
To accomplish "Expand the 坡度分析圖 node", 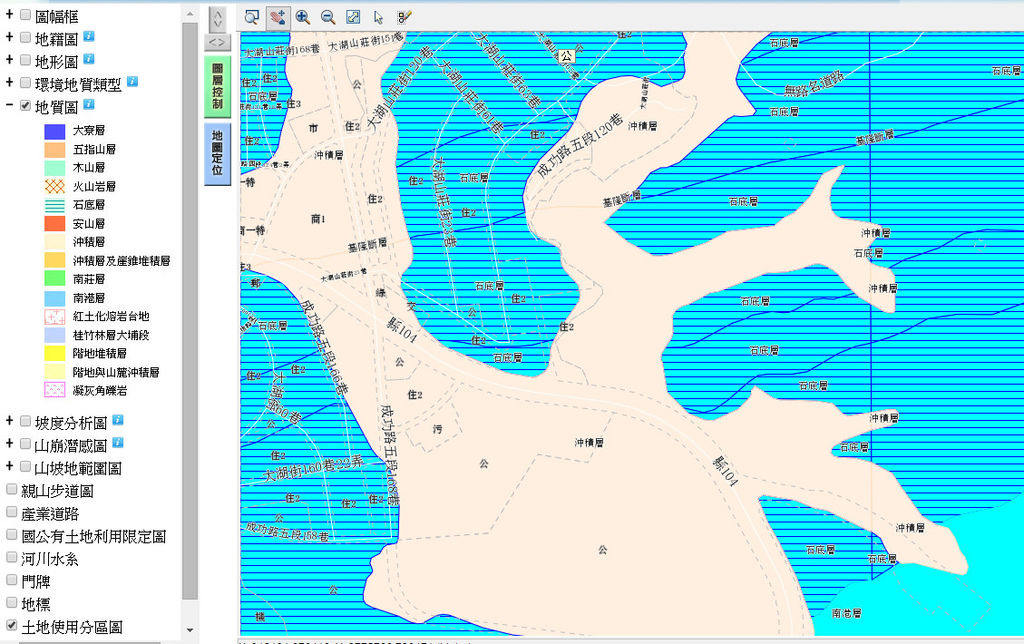I will tap(9, 421).
